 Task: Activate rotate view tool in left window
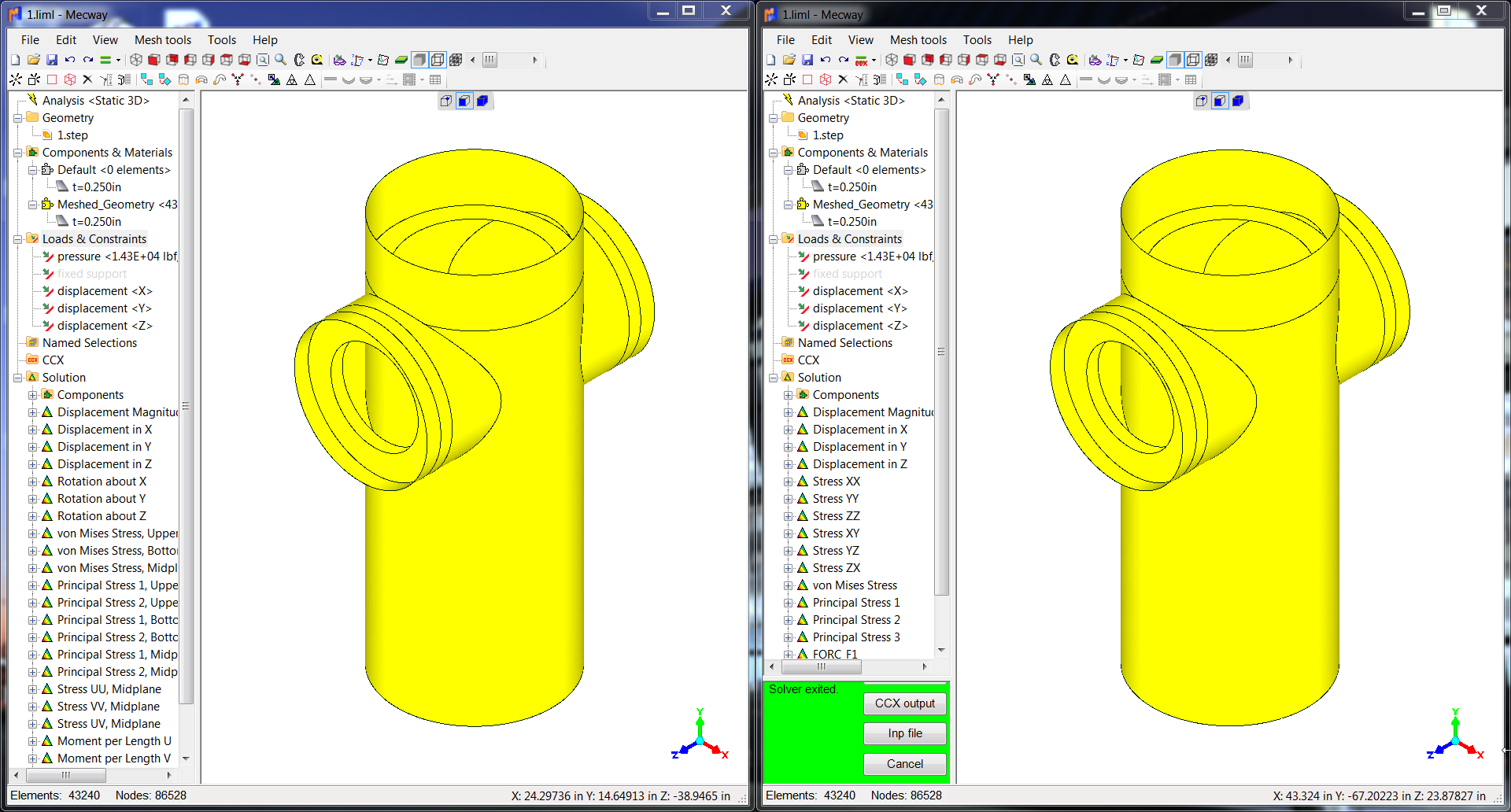click(x=299, y=60)
